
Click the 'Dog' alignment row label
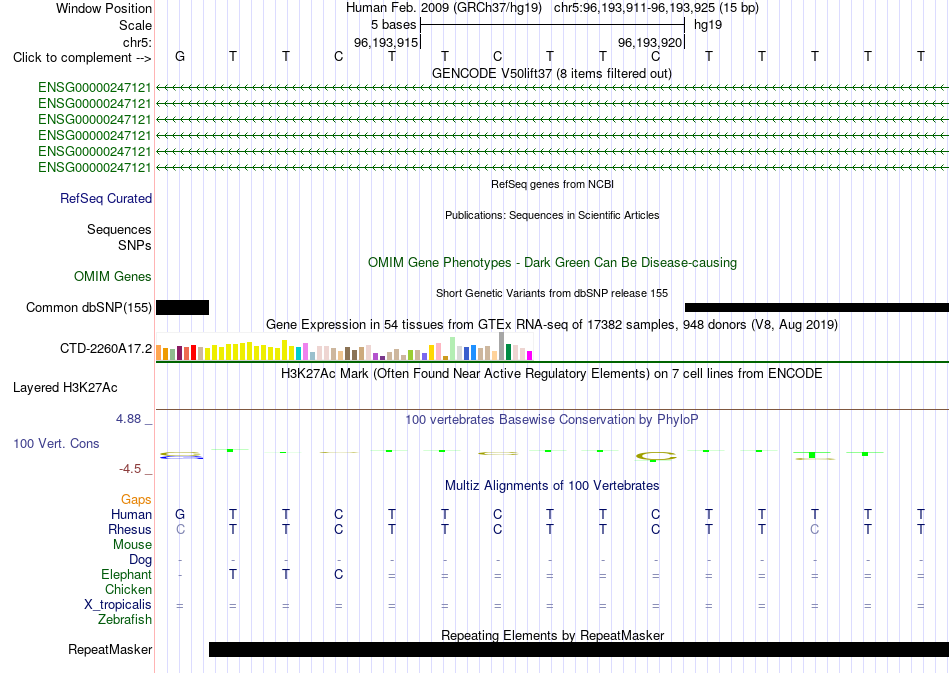tap(140, 560)
